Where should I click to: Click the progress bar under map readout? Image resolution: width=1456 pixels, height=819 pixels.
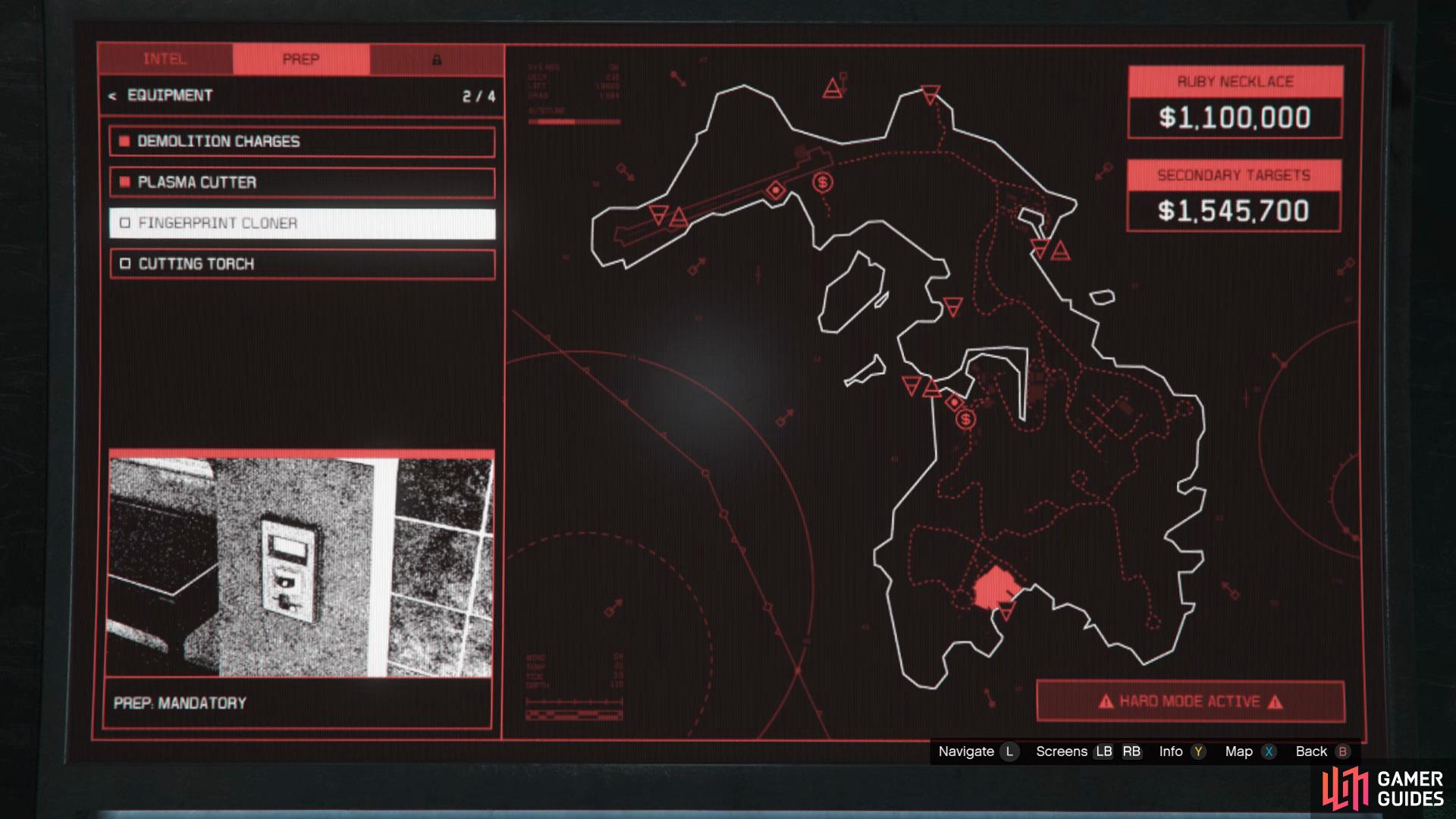pos(574,121)
